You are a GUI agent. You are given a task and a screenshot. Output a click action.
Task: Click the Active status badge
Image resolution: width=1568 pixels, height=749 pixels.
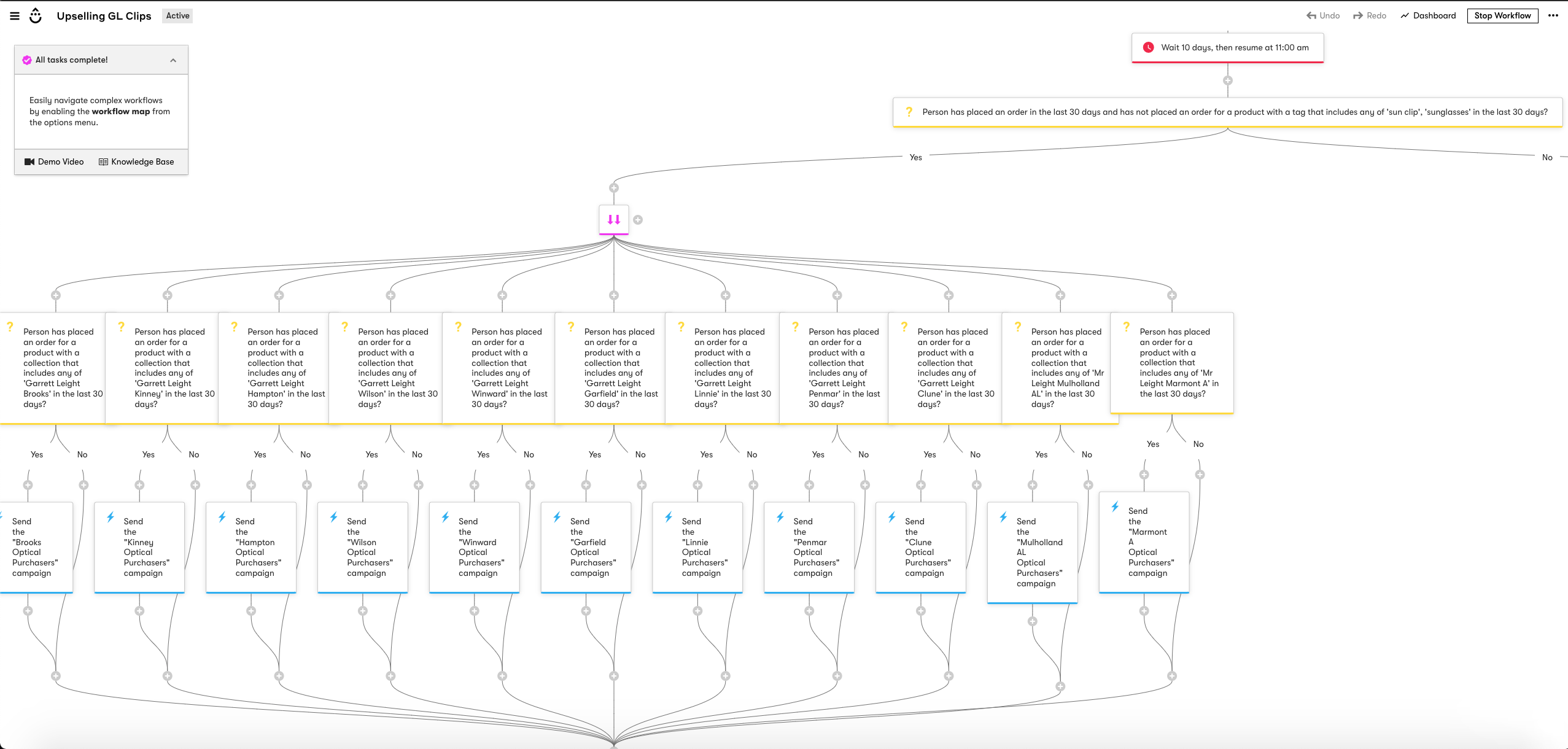point(177,16)
